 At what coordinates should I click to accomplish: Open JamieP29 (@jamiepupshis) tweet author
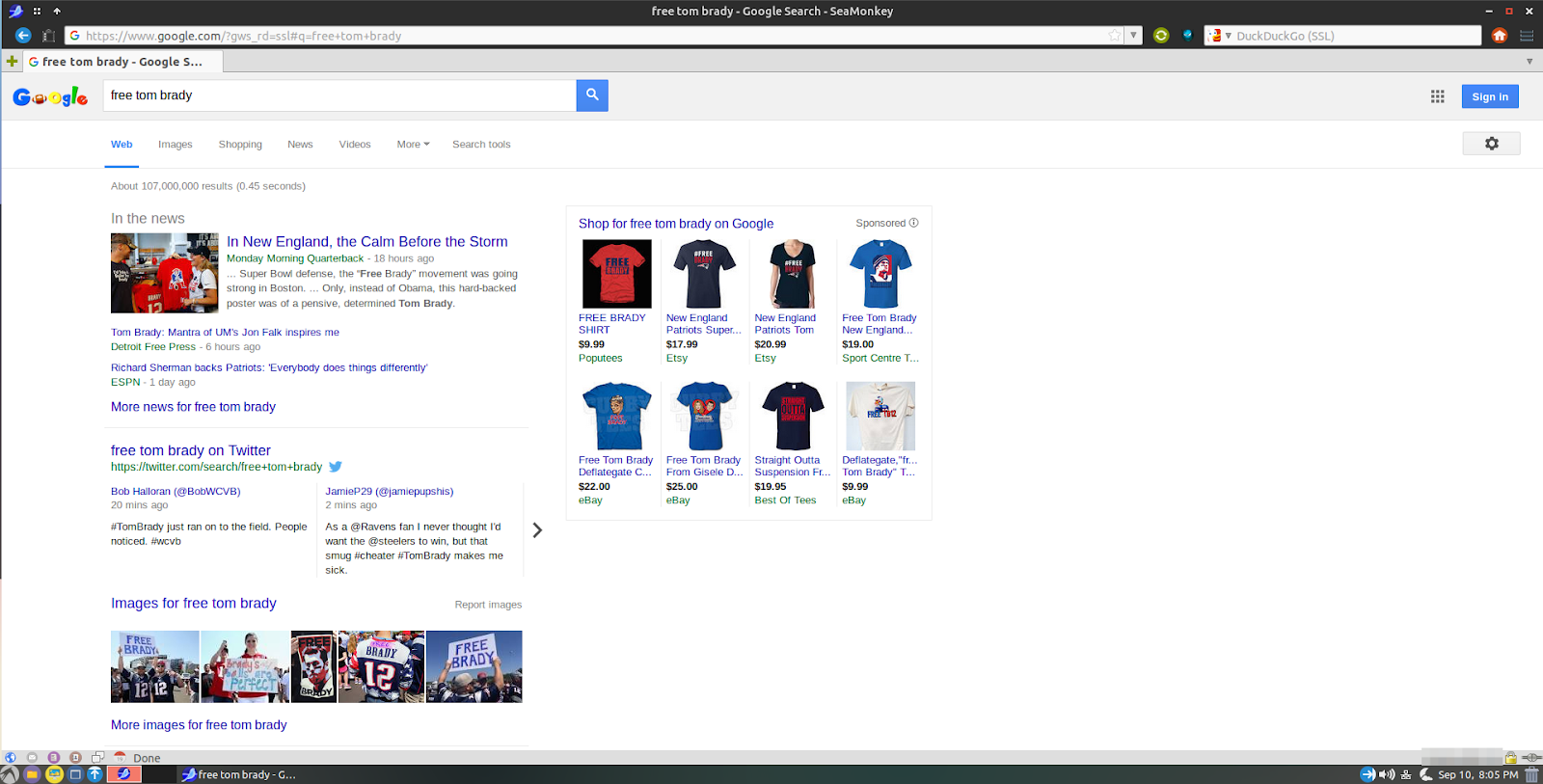tap(390, 491)
